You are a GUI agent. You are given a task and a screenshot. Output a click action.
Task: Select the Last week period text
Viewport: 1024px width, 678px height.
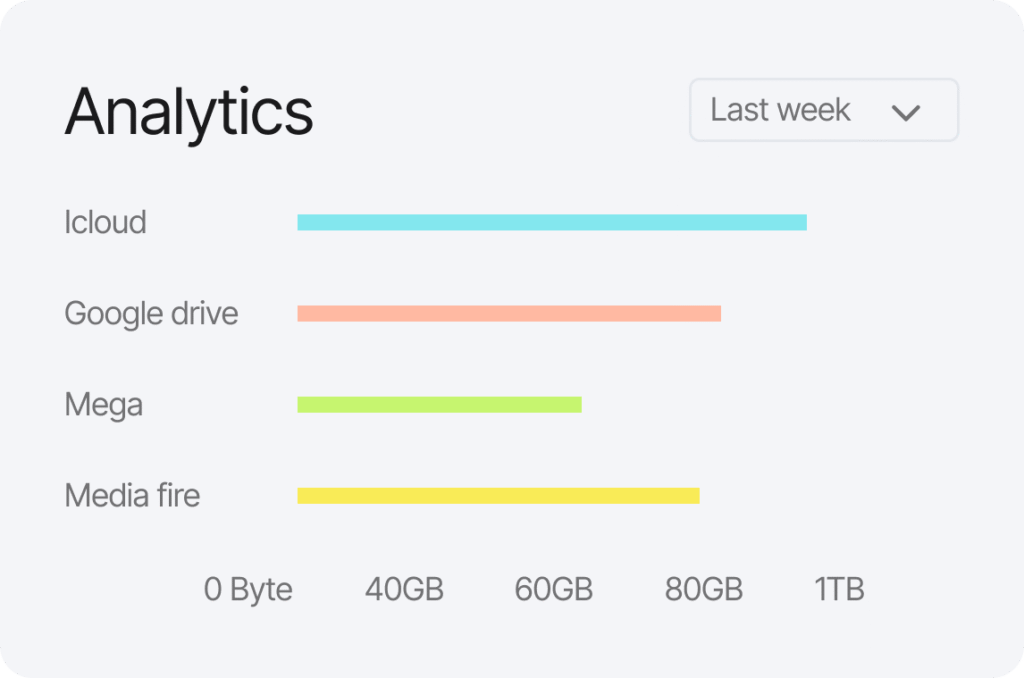point(780,110)
